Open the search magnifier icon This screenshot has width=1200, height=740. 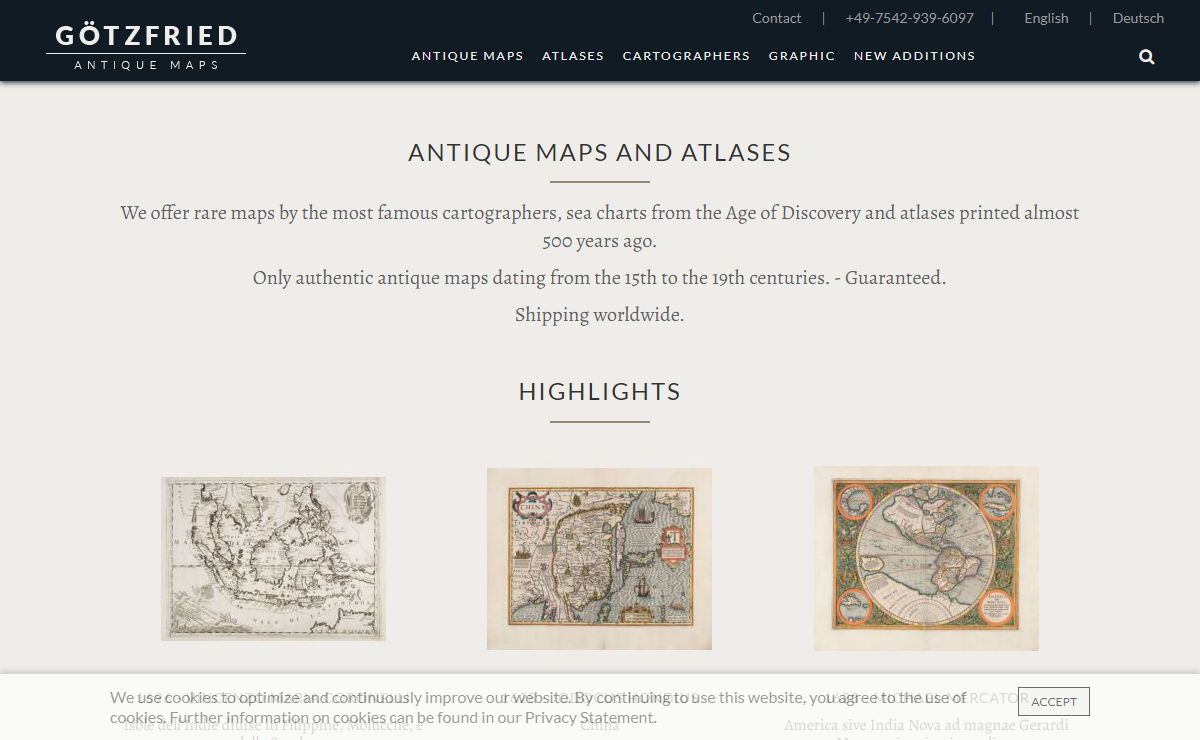[1147, 57]
